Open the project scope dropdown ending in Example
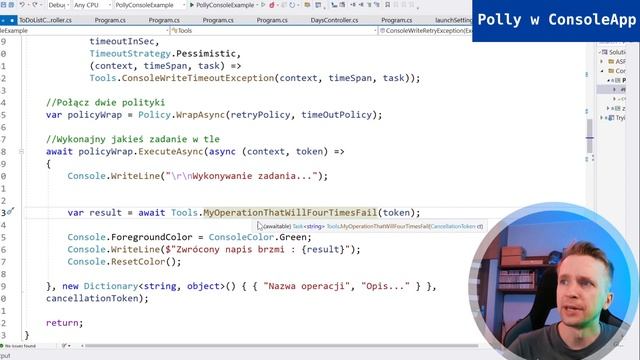 (84, 31)
